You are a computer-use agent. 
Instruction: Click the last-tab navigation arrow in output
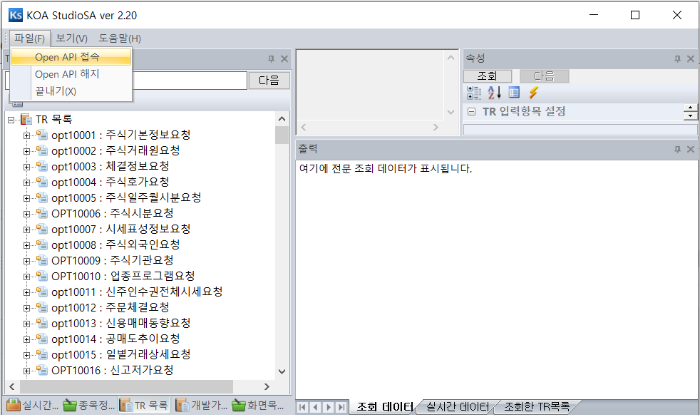tap(342, 407)
